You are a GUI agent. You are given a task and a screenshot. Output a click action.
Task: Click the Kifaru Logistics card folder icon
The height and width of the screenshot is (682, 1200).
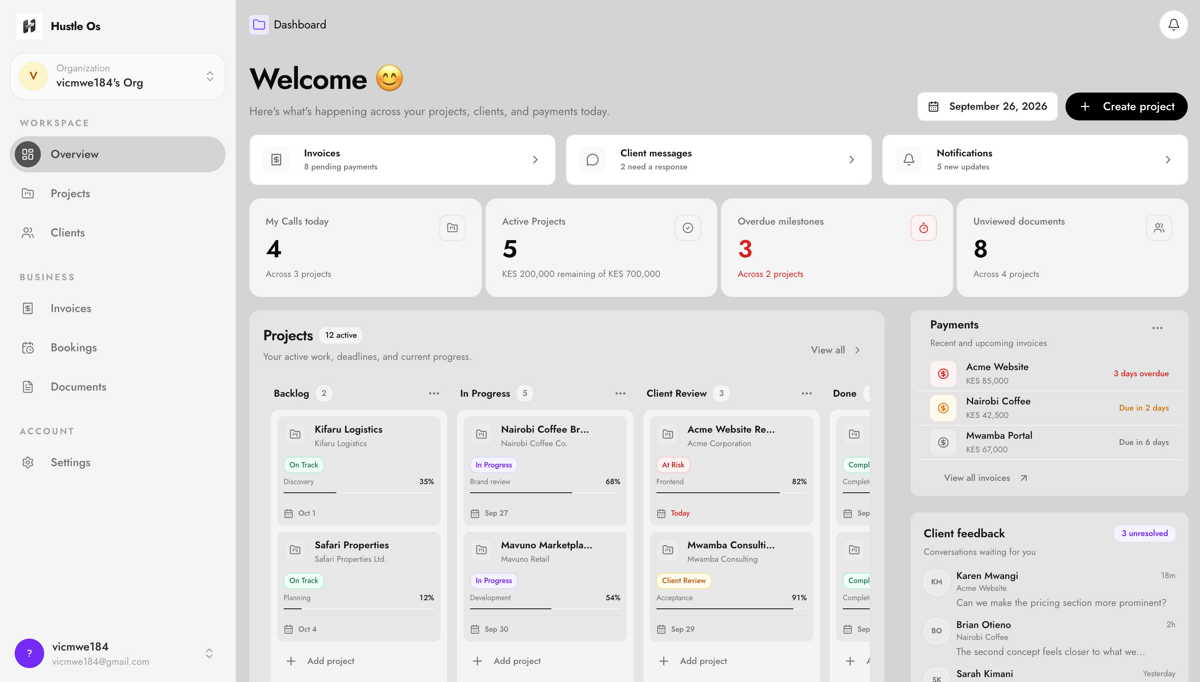point(295,434)
